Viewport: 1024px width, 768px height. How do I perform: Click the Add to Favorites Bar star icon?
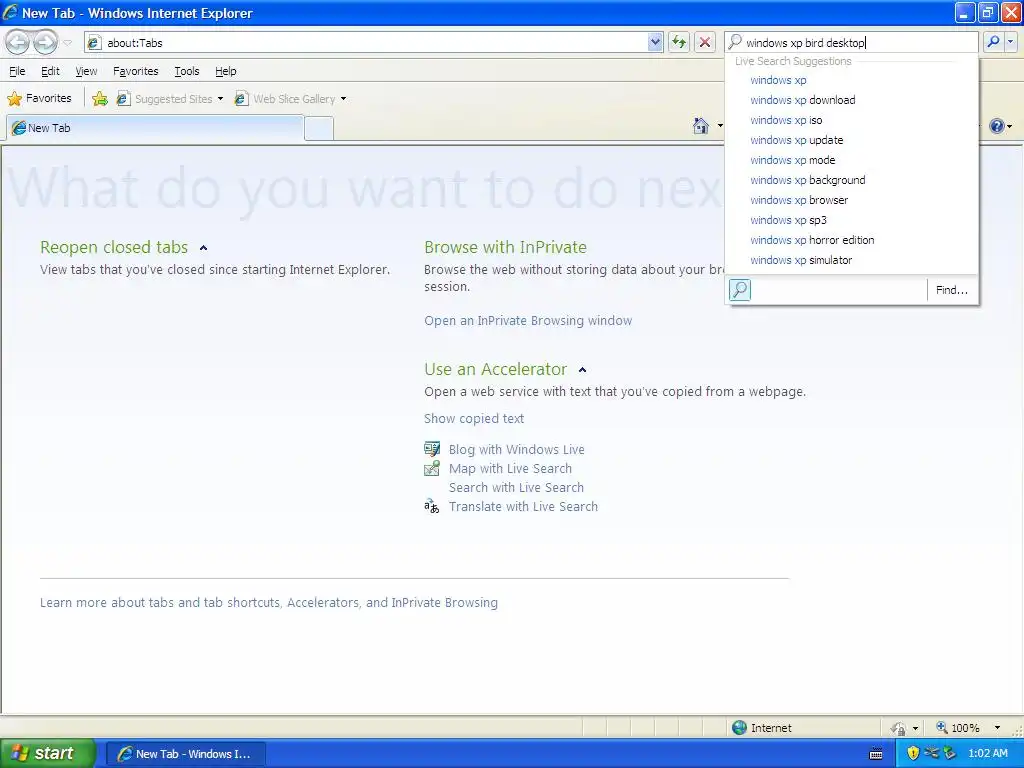pyautogui.click(x=100, y=99)
